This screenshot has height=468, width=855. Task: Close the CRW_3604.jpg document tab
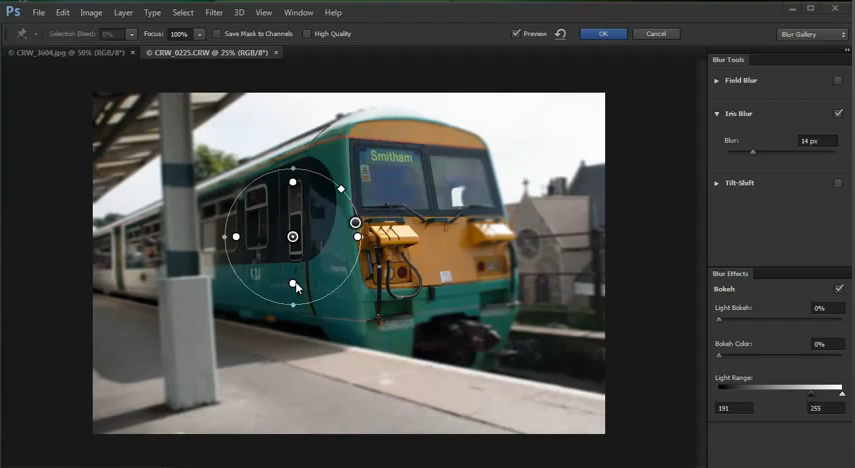pos(133,52)
